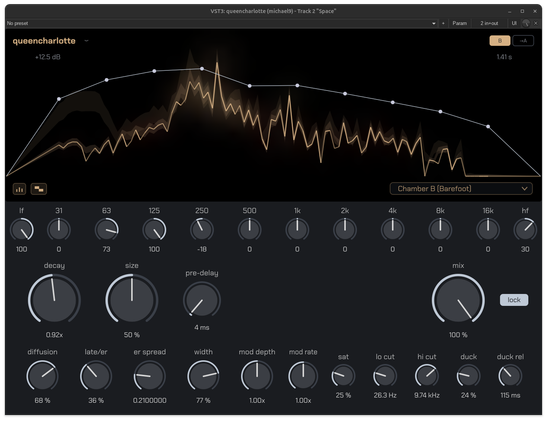Viewport: 547px width, 421px height.
Task: Click the duck knob
Action: (x=469, y=376)
